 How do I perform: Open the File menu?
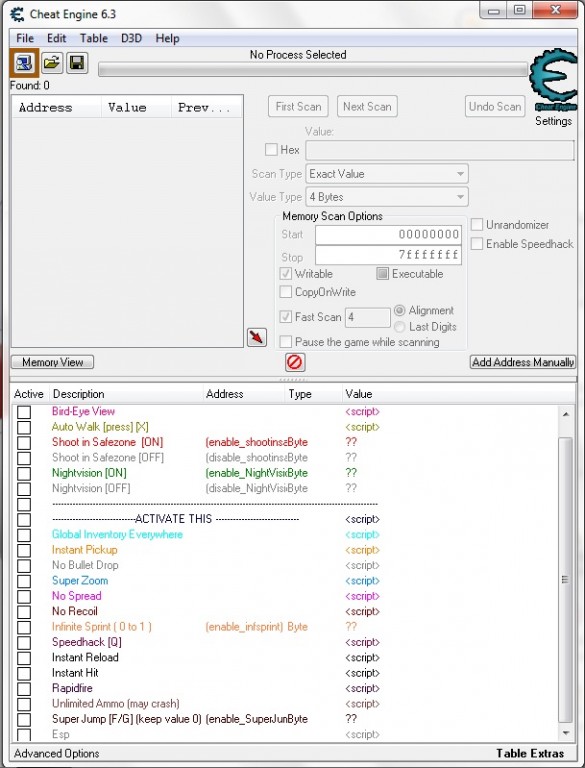(25, 38)
